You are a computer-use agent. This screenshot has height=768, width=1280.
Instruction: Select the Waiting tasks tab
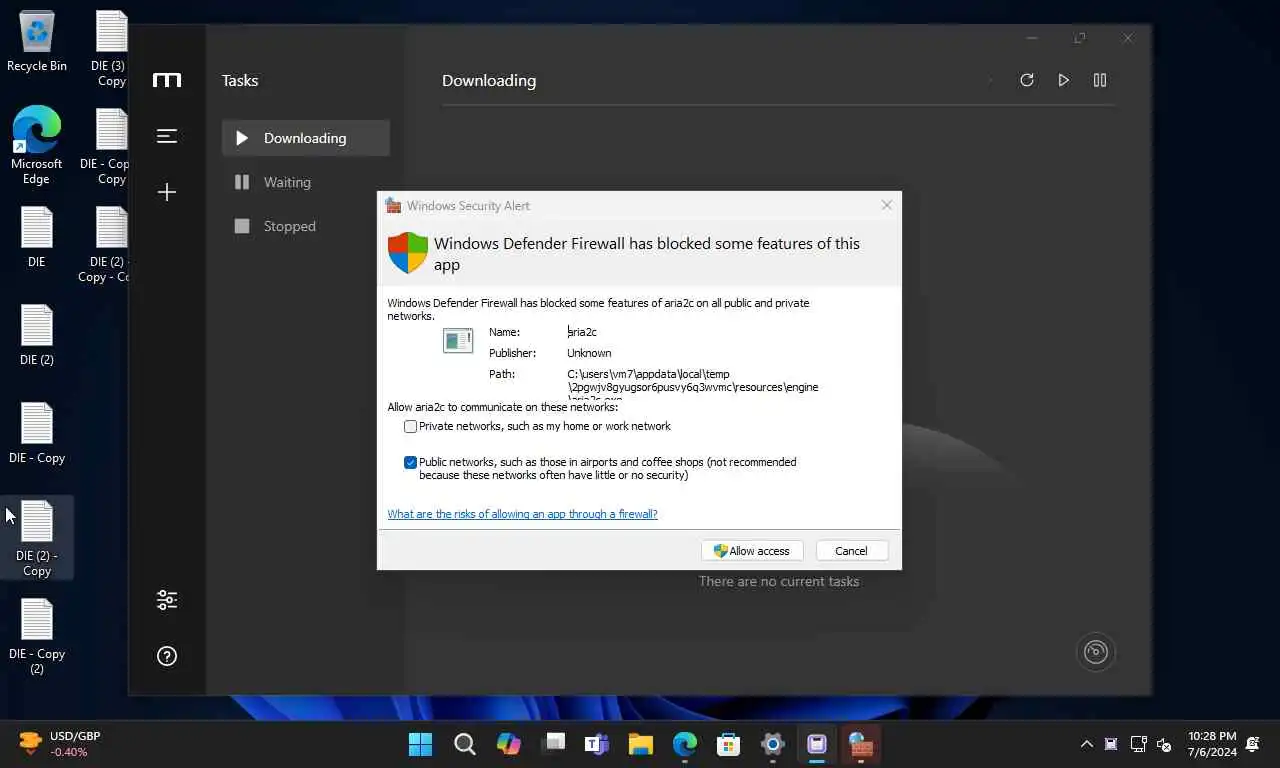(306, 182)
